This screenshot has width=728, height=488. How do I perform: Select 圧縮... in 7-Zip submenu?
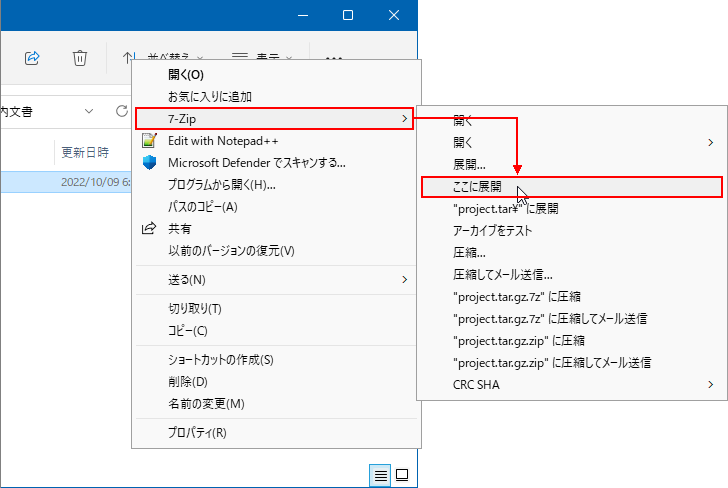click(572, 253)
